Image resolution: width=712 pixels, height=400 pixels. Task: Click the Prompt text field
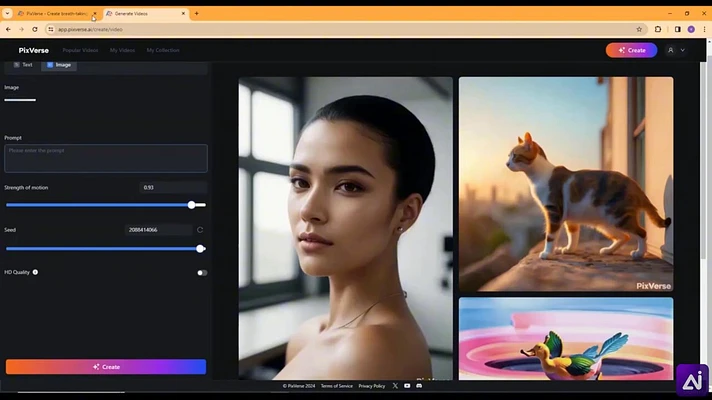106,158
